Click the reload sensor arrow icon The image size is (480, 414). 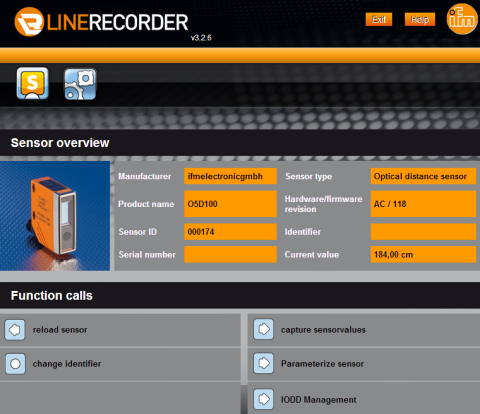15,330
